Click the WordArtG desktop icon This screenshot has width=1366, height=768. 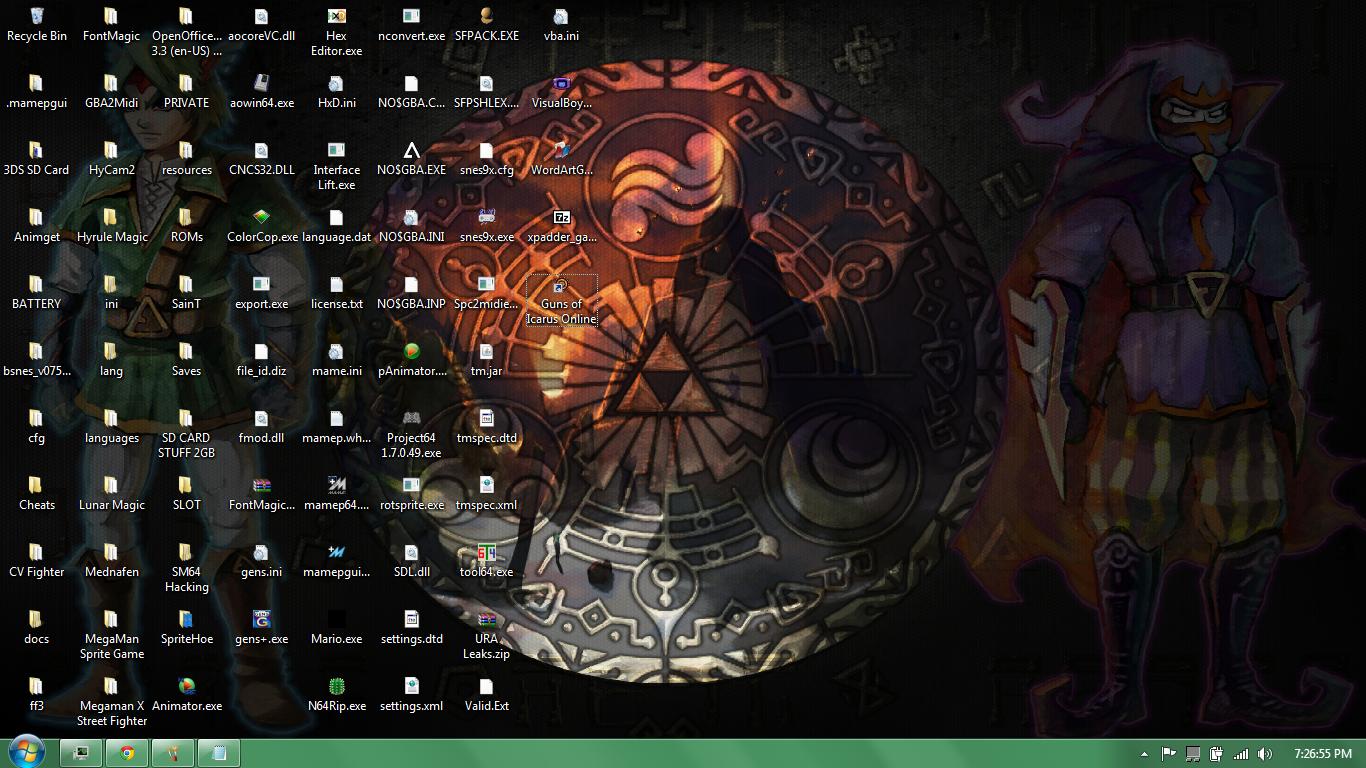(561, 160)
